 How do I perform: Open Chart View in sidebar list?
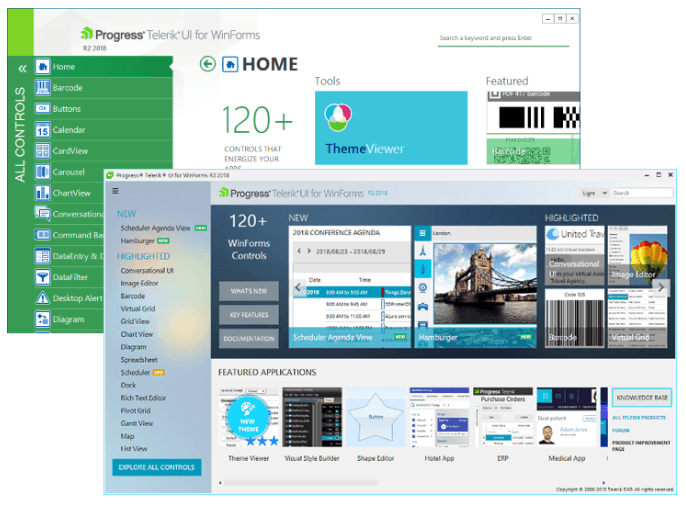pos(136,334)
